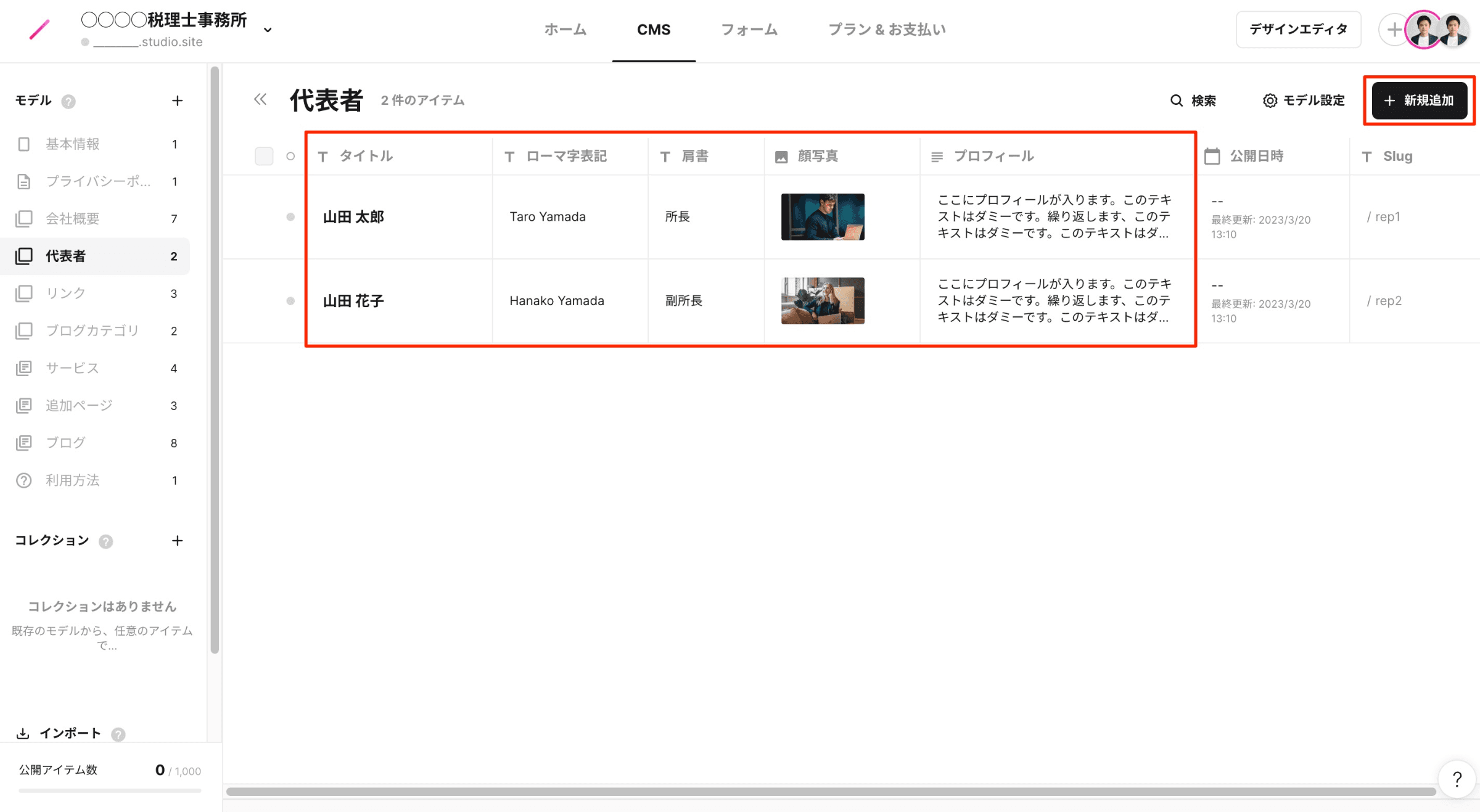Open model settings gear icon
The image size is (1480, 812).
coord(1270,100)
